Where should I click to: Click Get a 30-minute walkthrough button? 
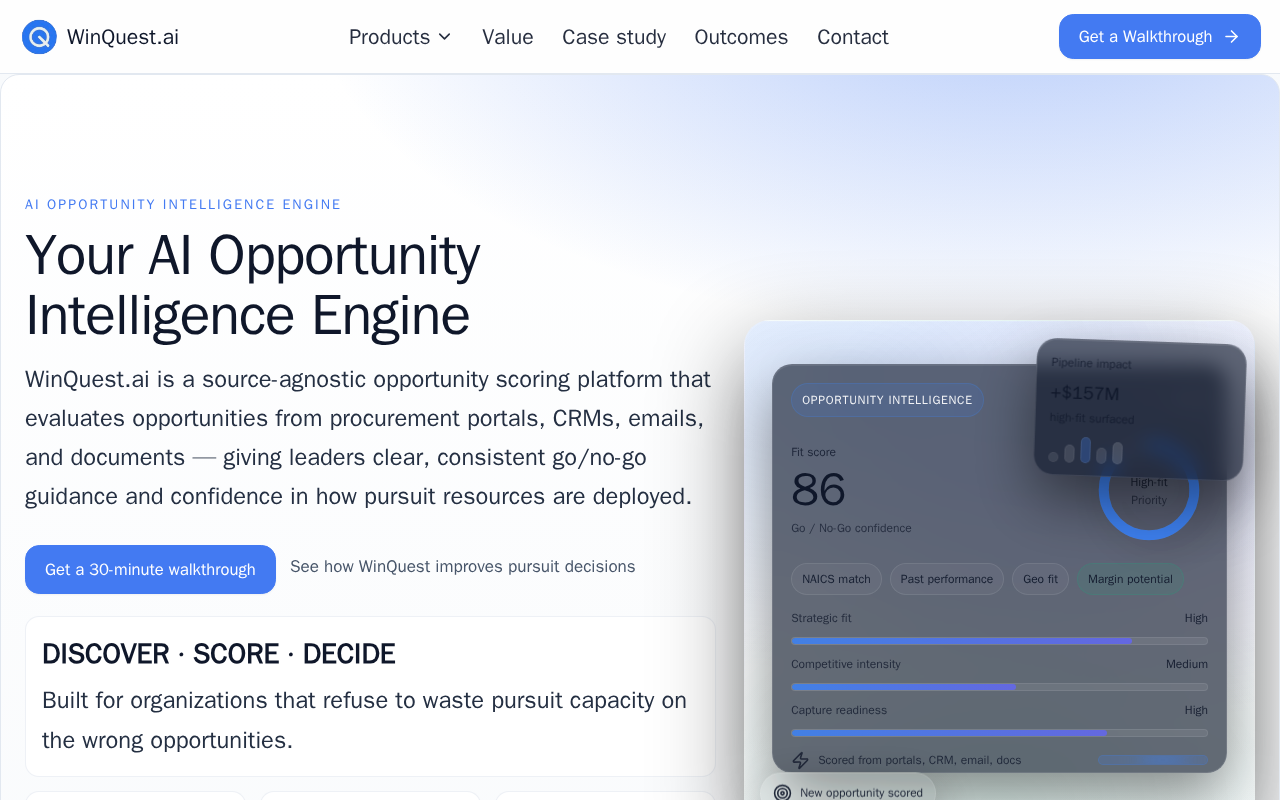coord(150,569)
